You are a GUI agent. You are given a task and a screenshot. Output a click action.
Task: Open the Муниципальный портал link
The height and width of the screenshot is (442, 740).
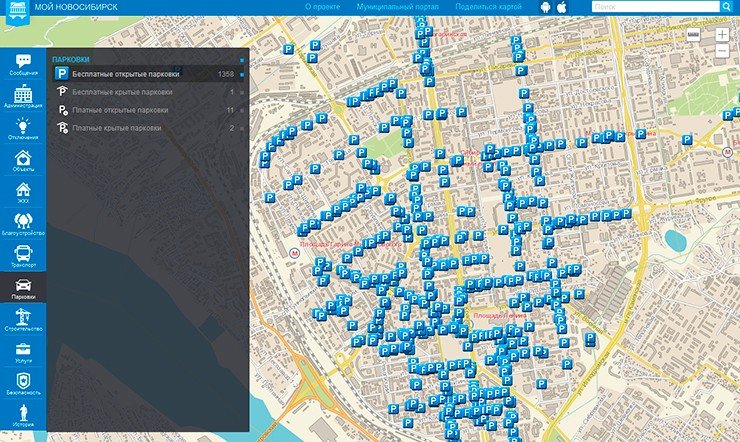pos(397,7)
